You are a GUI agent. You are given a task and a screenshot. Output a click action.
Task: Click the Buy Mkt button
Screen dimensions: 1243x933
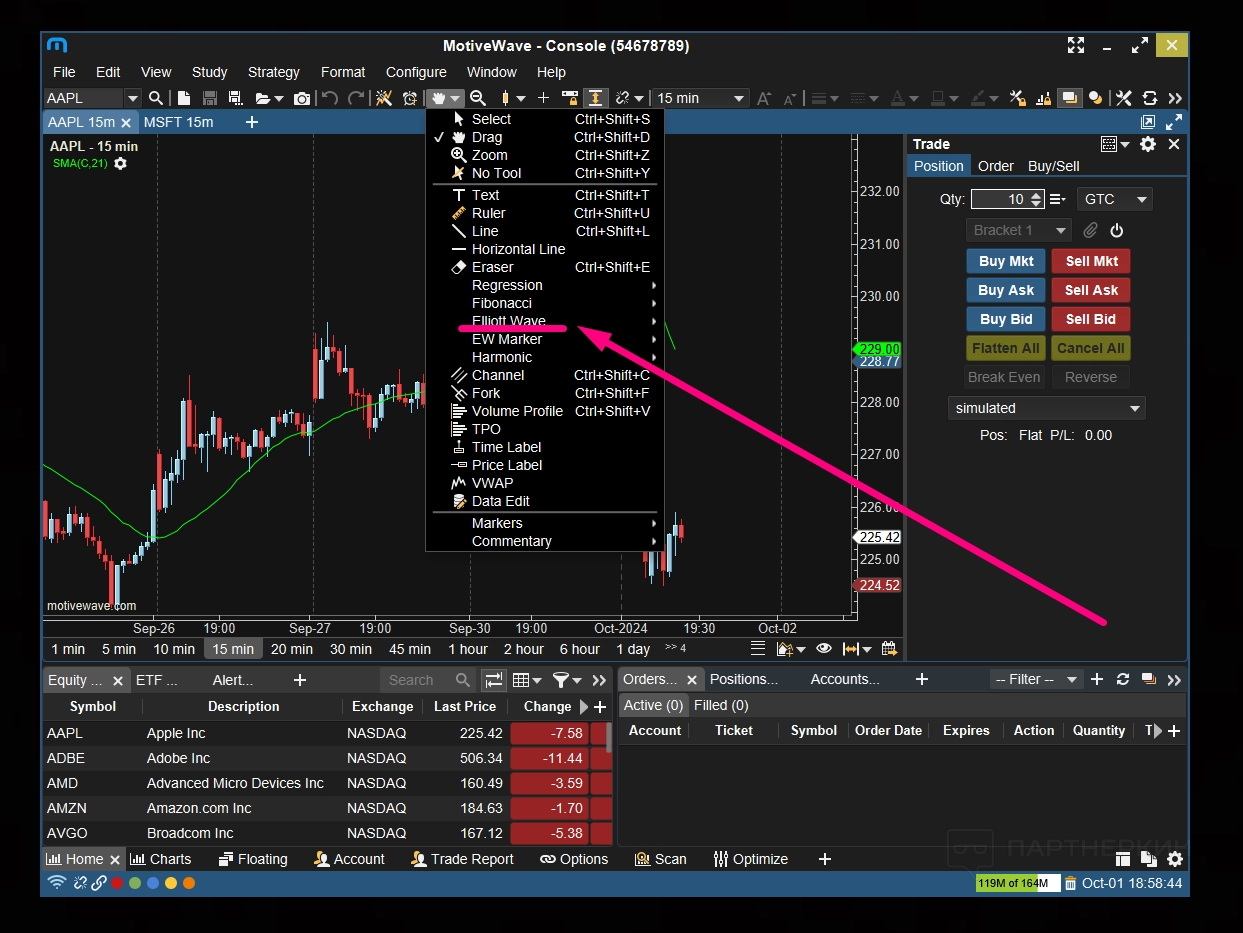(x=1006, y=261)
